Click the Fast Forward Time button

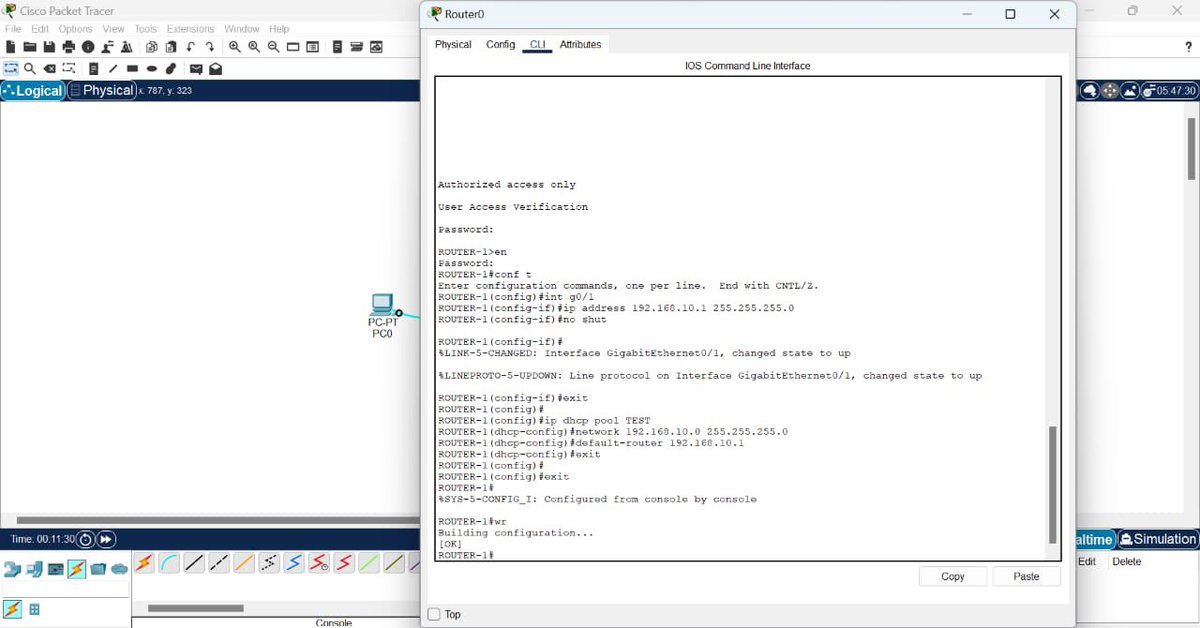[x=106, y=539]
